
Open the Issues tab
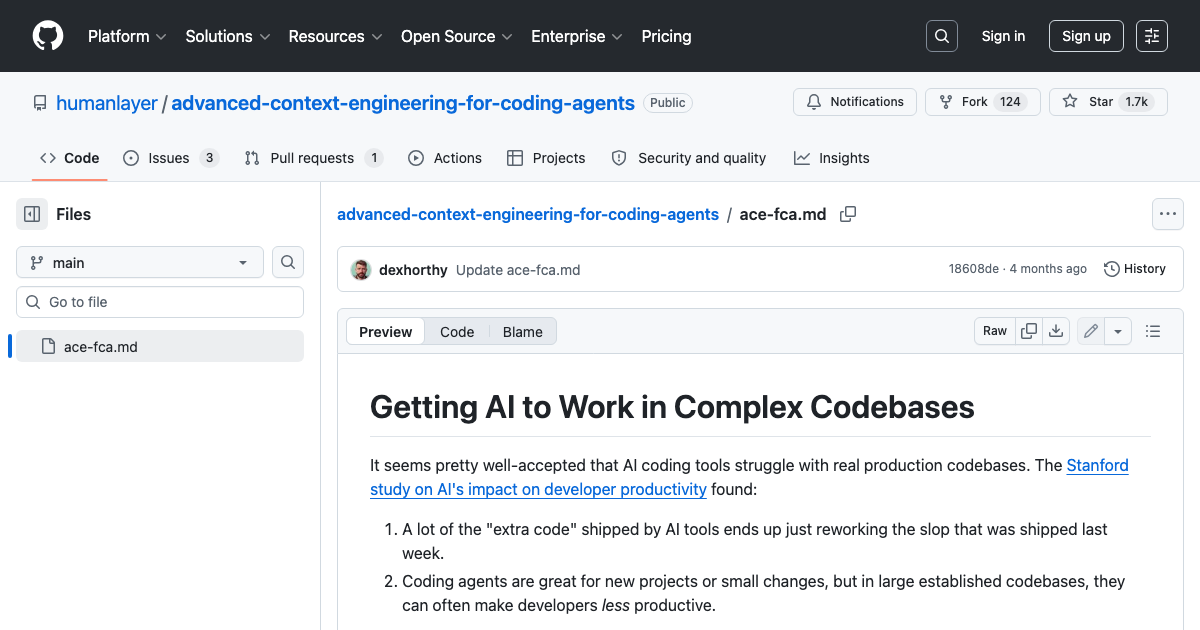(x=171, y=158)
